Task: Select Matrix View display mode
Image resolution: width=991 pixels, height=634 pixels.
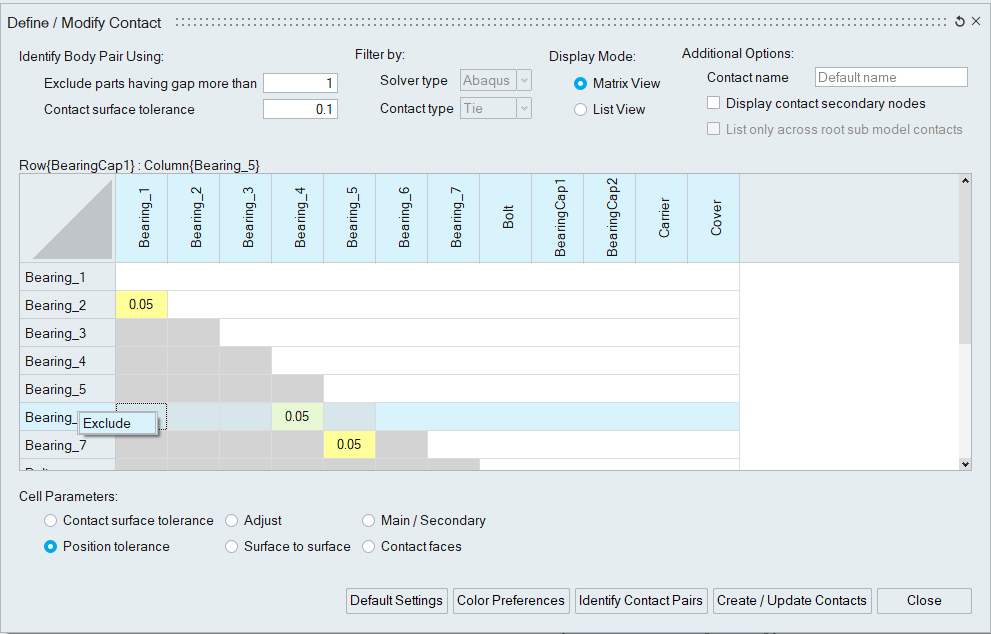Action: point(581,84)
